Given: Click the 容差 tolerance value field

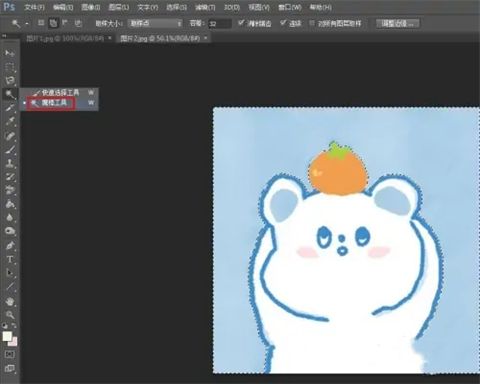Looking at the screenshot, I should (220, 24).
